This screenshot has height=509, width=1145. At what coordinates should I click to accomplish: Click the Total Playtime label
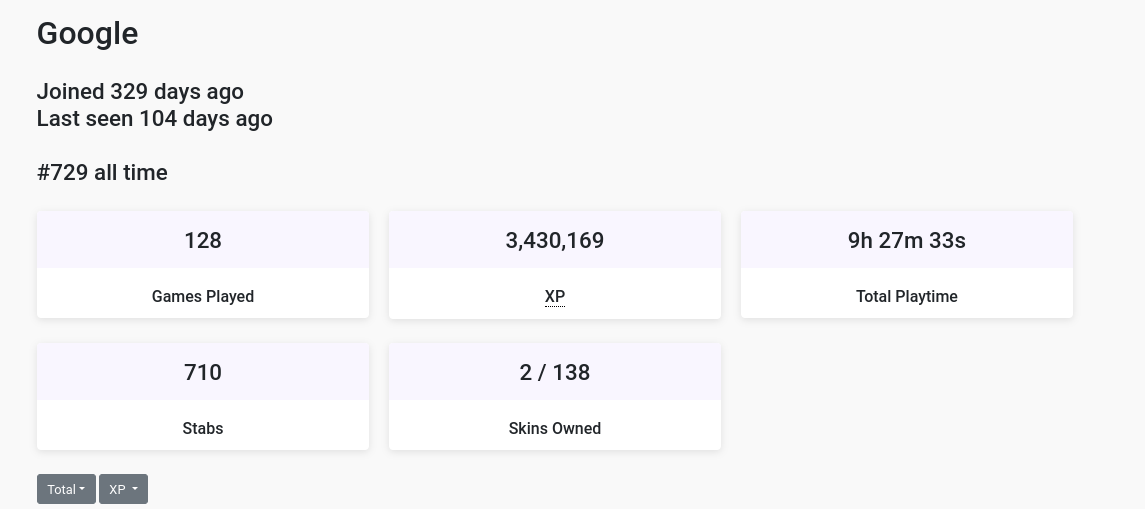(907, 296)
